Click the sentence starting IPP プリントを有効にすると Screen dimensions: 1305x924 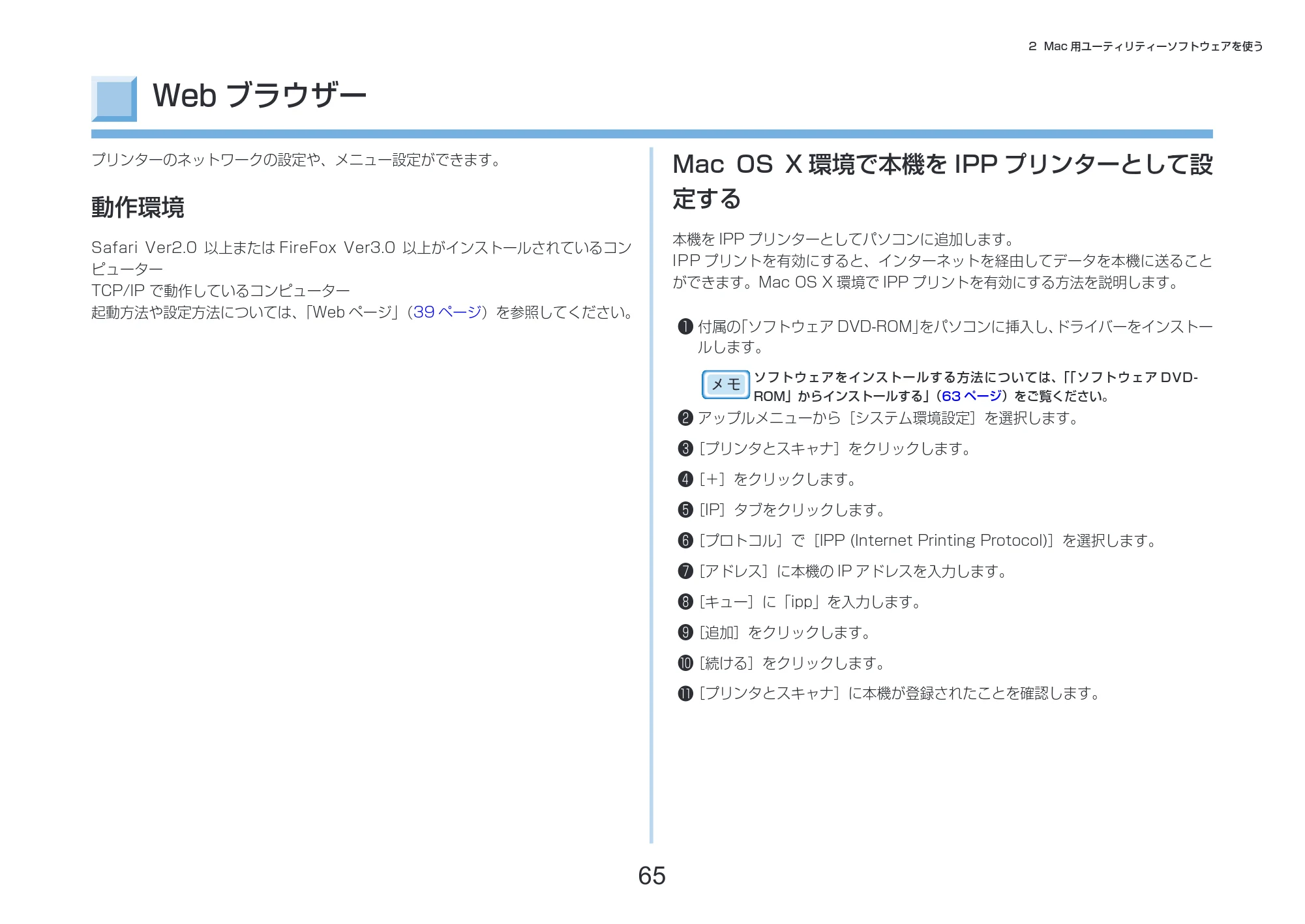tap(942, 272)
